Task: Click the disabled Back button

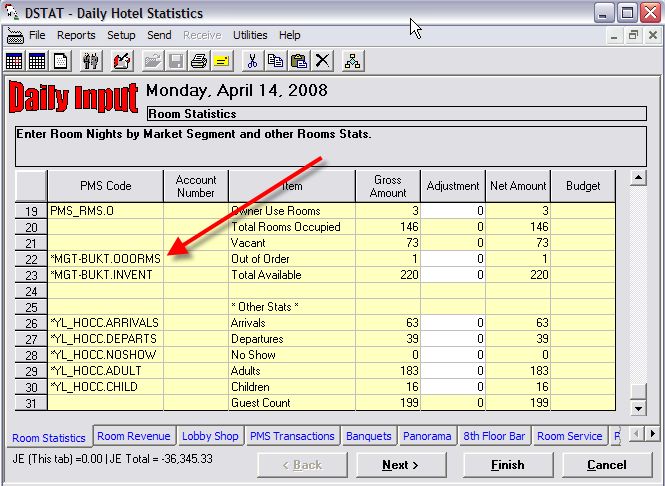Action: [x=302, y=465]
